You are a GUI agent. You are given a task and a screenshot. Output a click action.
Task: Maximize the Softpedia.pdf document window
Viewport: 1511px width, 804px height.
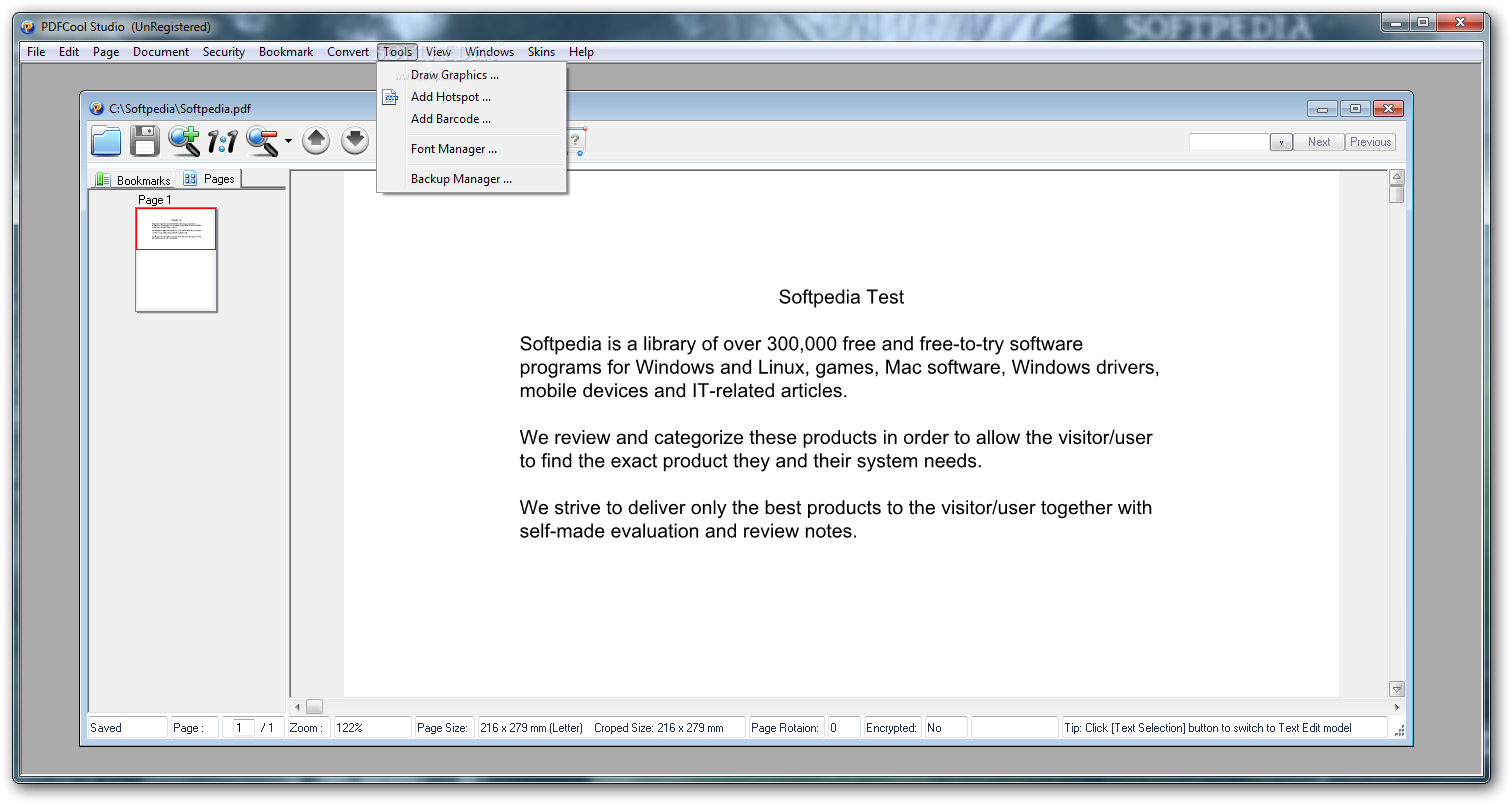(x=1356, y=109)
